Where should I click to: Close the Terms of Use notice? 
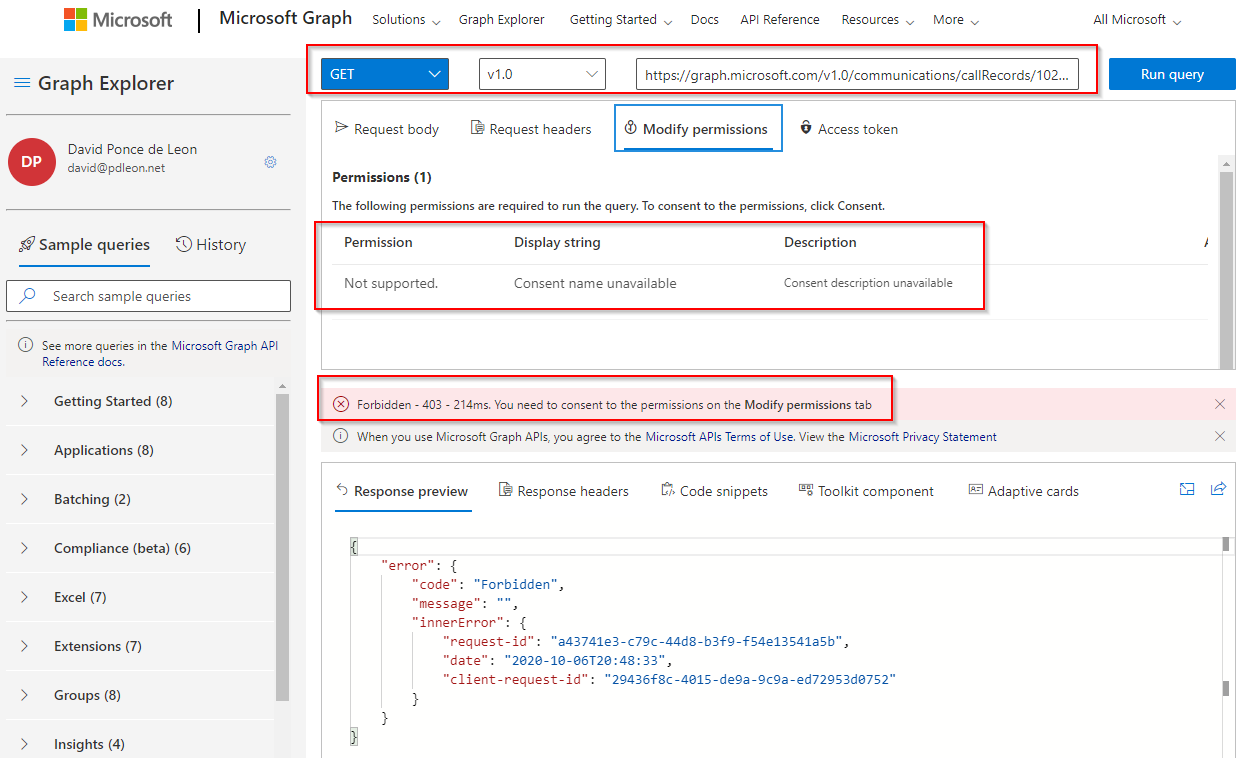[1219, 436]
